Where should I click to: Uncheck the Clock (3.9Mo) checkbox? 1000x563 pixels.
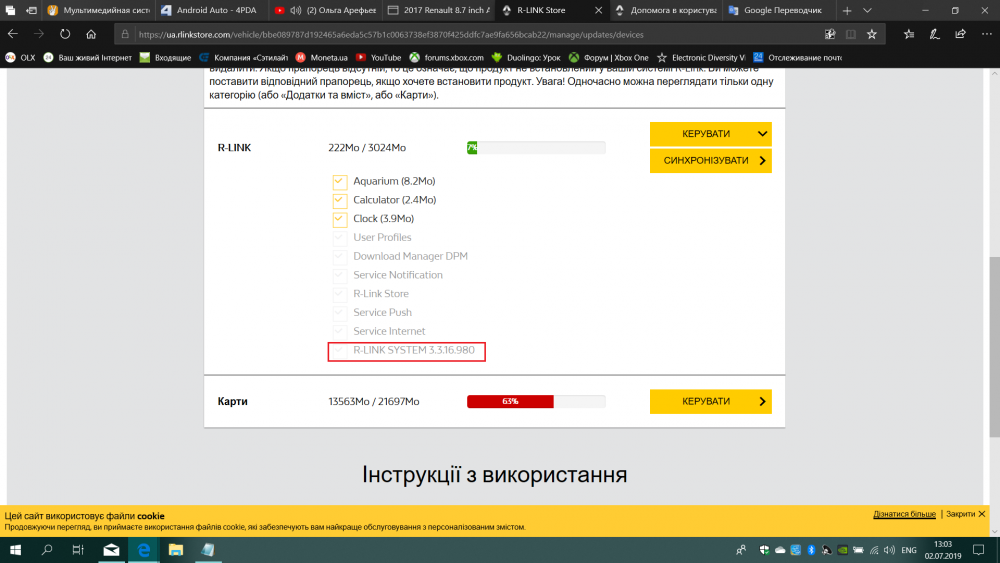tap(340, 219)
